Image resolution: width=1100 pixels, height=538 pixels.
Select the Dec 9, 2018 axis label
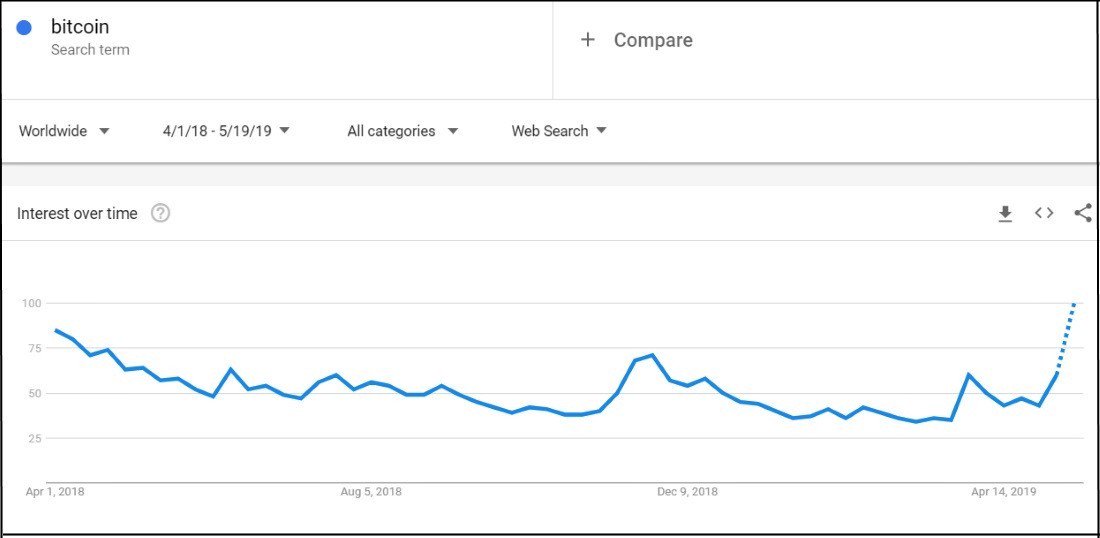pyautogui.click(x=687, y=492)
